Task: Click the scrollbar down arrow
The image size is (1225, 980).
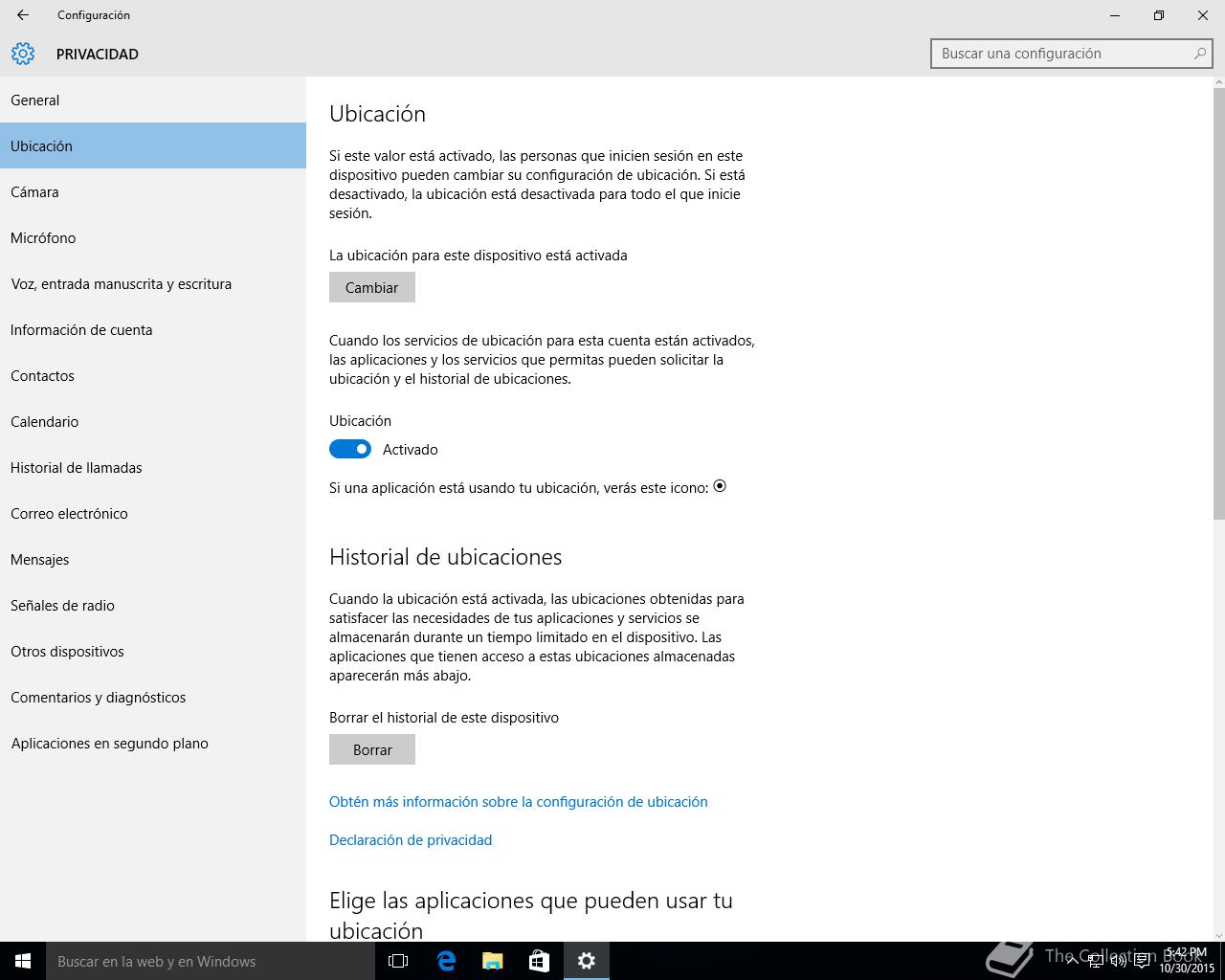Action: click(1218, 935)
